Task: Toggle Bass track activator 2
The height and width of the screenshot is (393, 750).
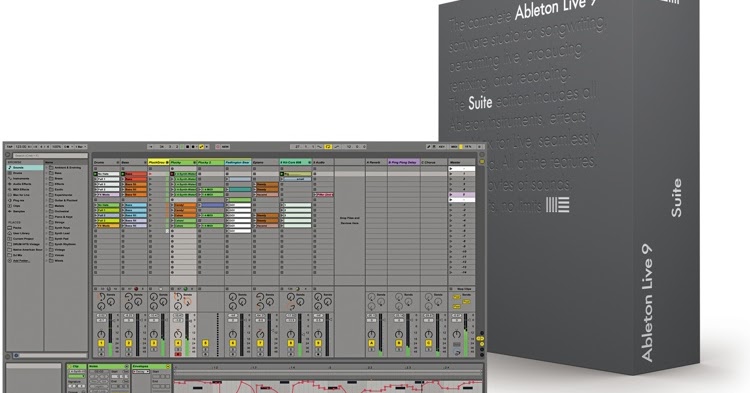Action: pos(128,343)
